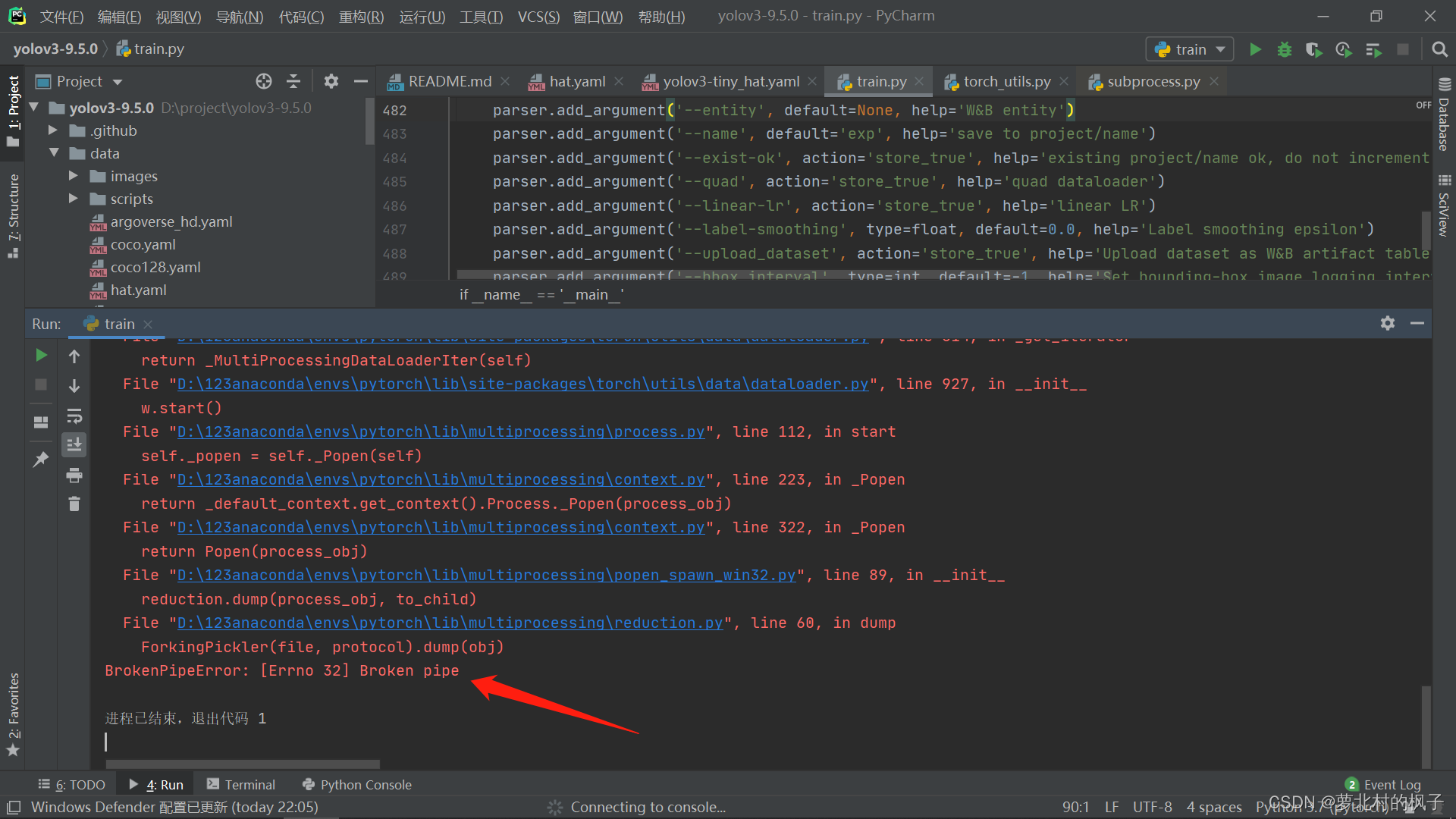Run the train configuration with green play button
Viewport: 1456px width, 819px height.
point(1255,49)
